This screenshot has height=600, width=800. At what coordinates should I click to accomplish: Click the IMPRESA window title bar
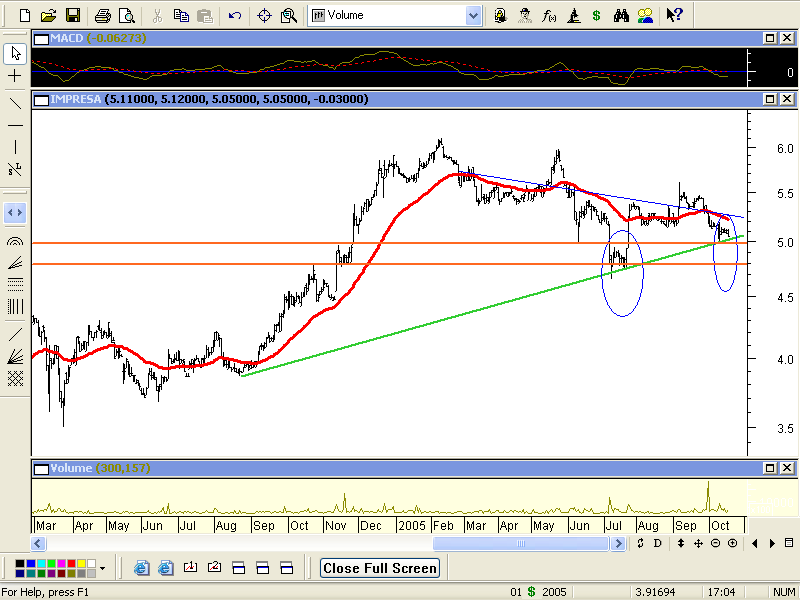[x=414, y=99]
